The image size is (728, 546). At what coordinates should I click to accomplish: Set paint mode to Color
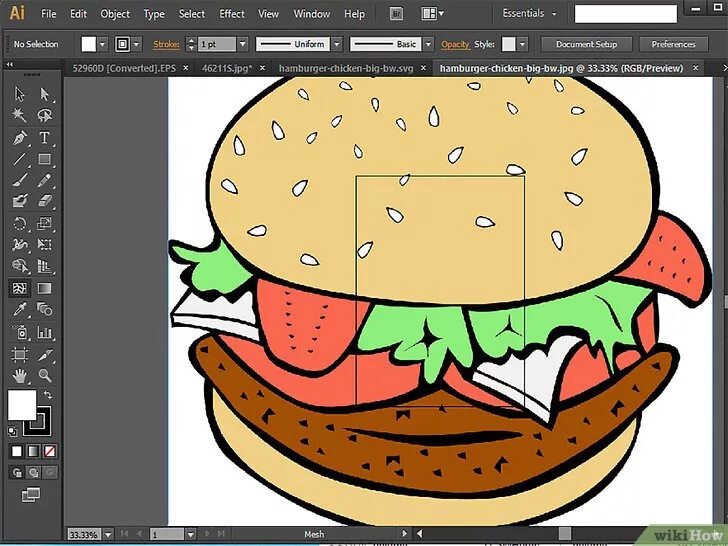(17, 451)
